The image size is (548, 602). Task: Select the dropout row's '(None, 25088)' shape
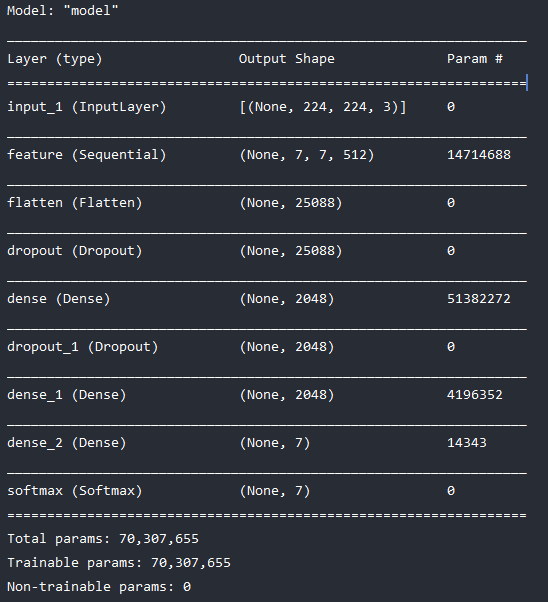pos(291,251)
